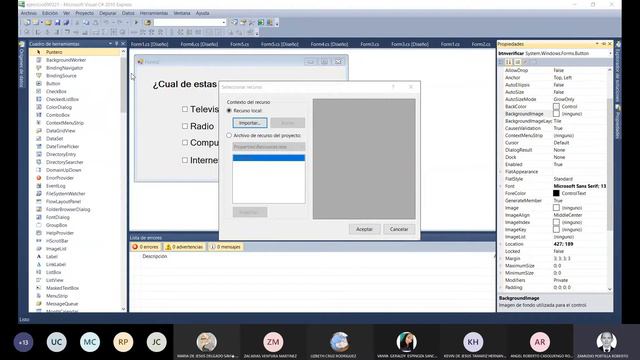640x360 pixels.
Task: Click the Importar button in the dialog
Action: [x=250, y=123]
